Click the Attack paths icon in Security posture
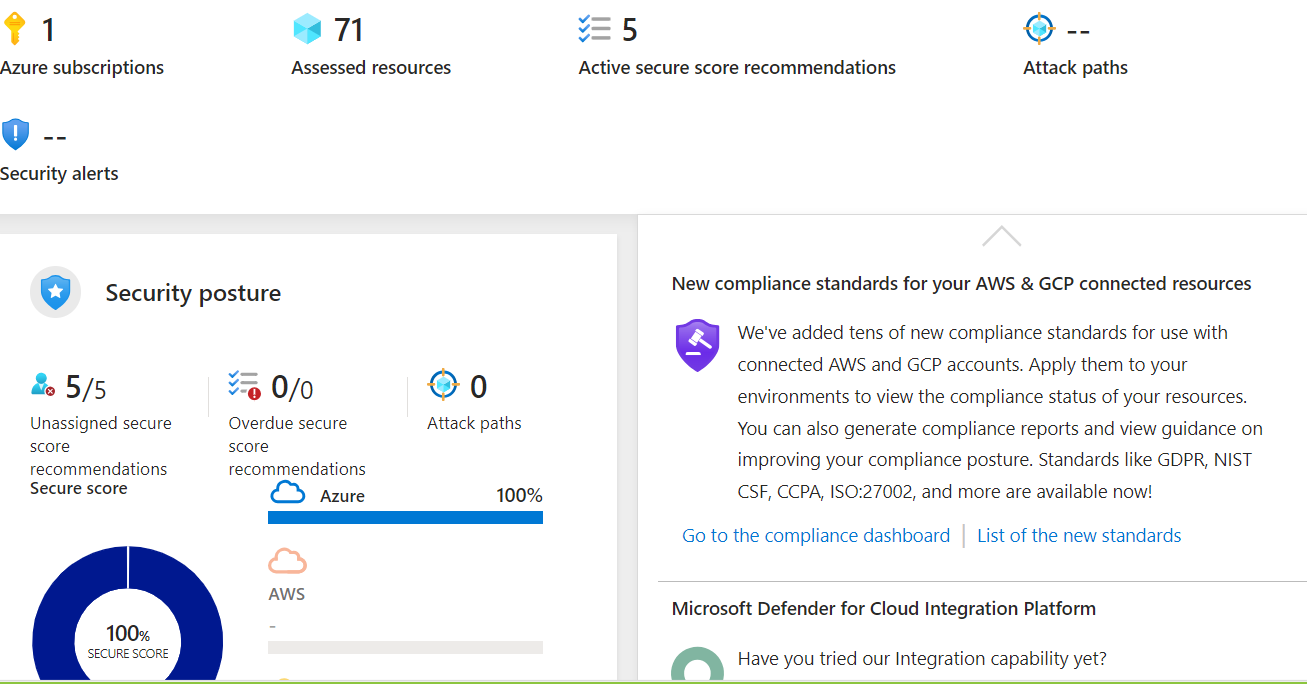Image resolution: width=1307 pixels, height=684 pixels. [442, 384]
